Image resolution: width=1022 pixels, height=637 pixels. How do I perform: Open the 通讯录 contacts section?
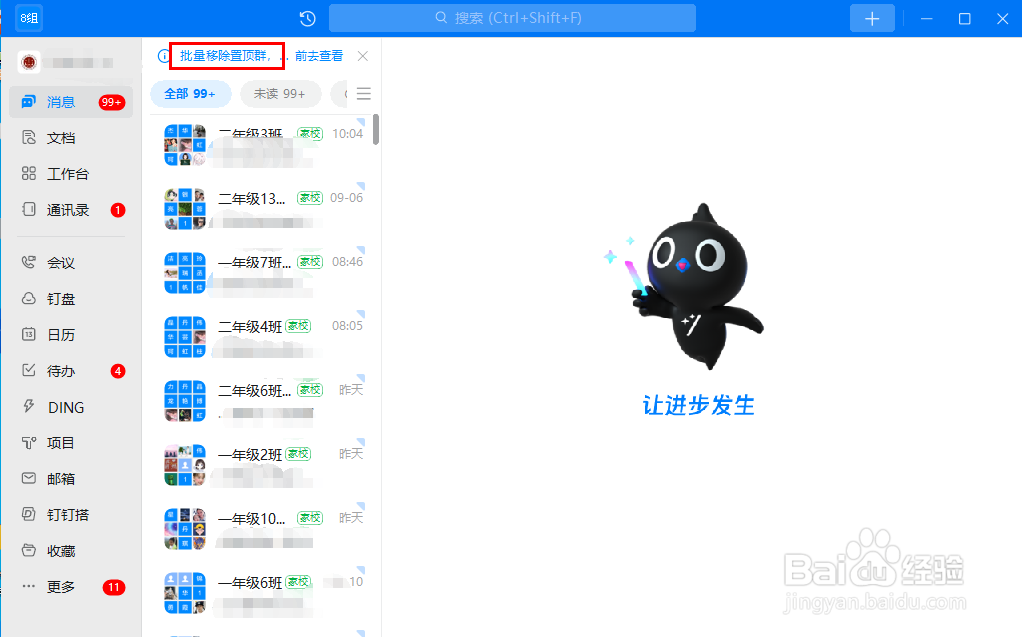tap(71, 210)
